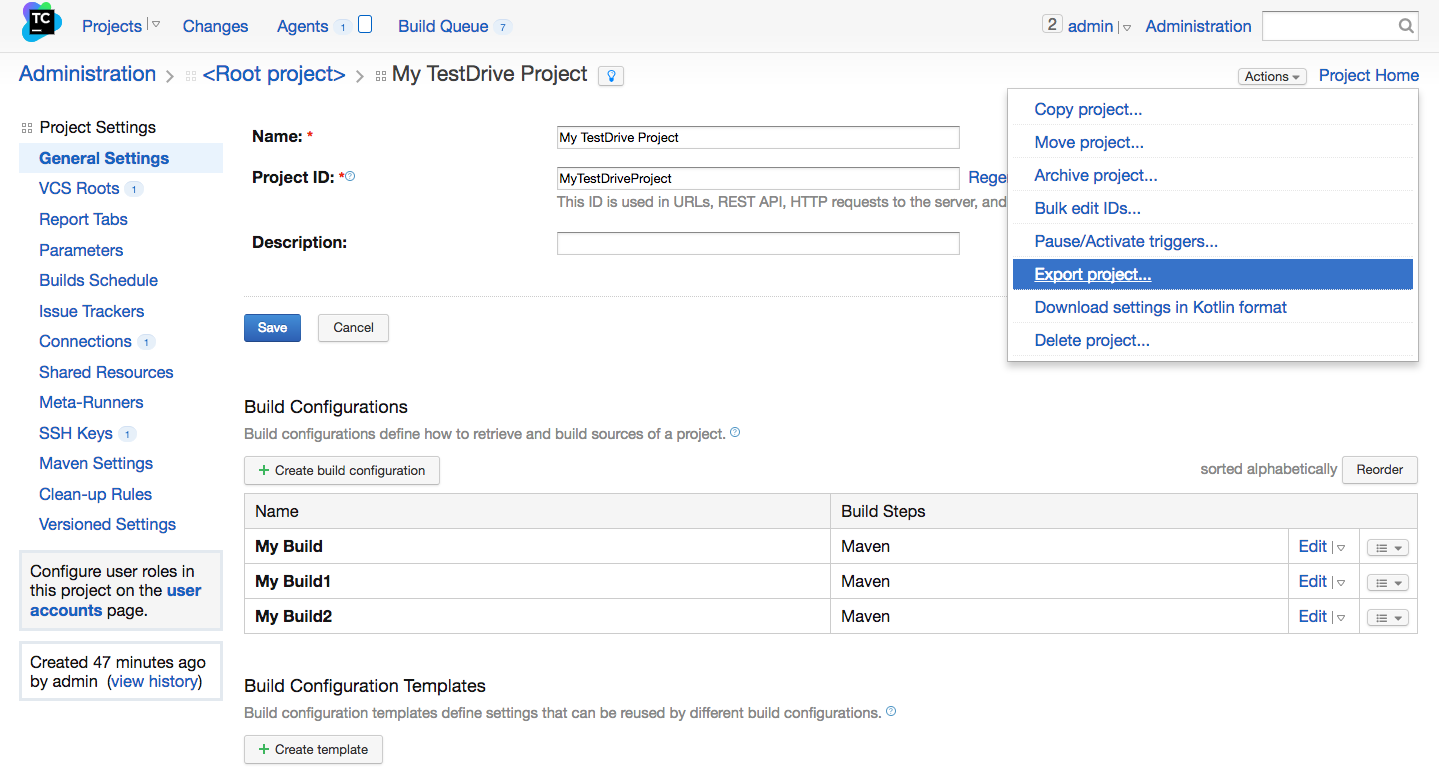This screenshot has width=1439, height=778.
Task: Open Report Tabs in sidebar
Action: tap(83, 220)
